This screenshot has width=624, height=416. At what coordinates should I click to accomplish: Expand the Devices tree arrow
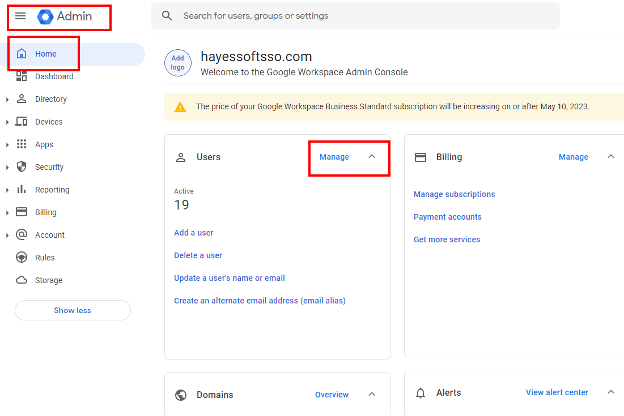point(7,122)
